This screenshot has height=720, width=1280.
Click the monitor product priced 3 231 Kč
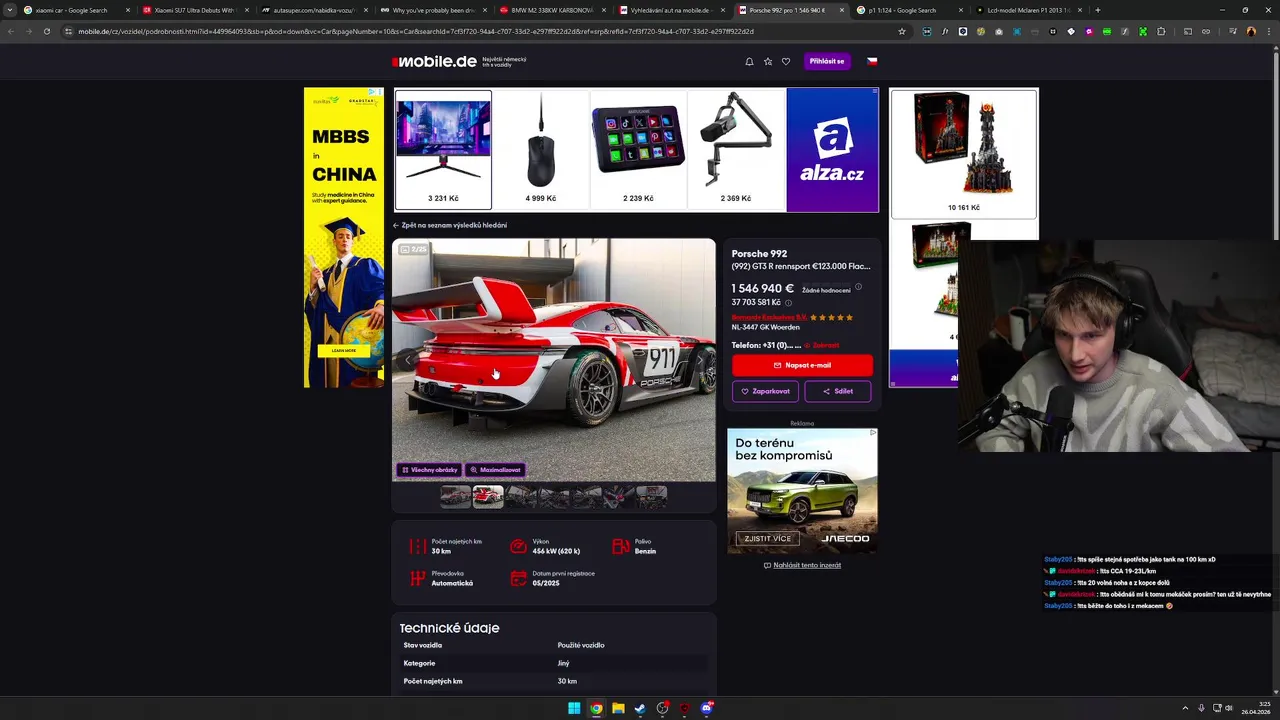pos(443,150)
